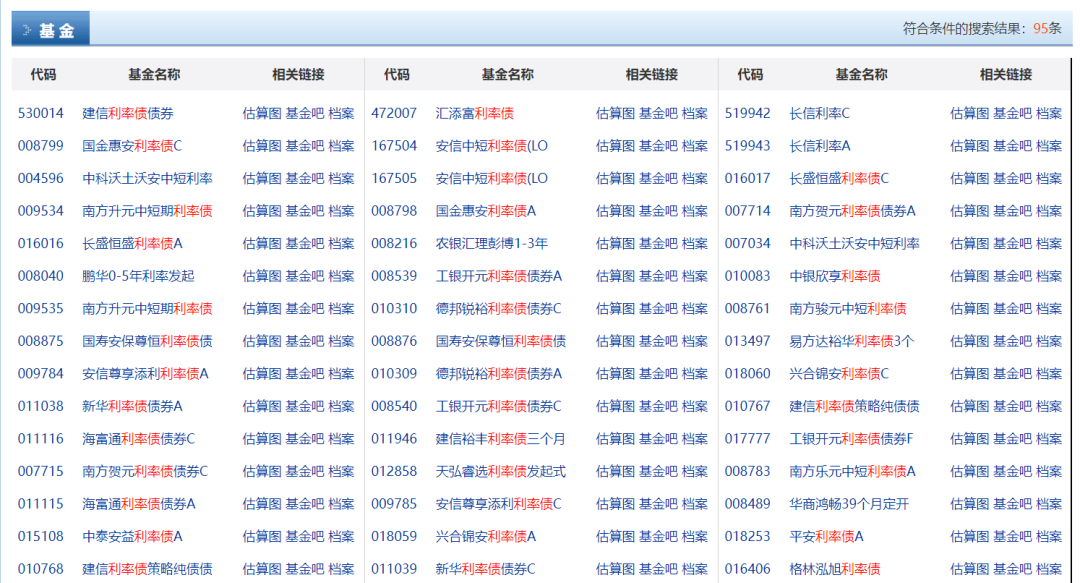
Task: Open 档案 for fund 519942
Action: point(1048,113)
